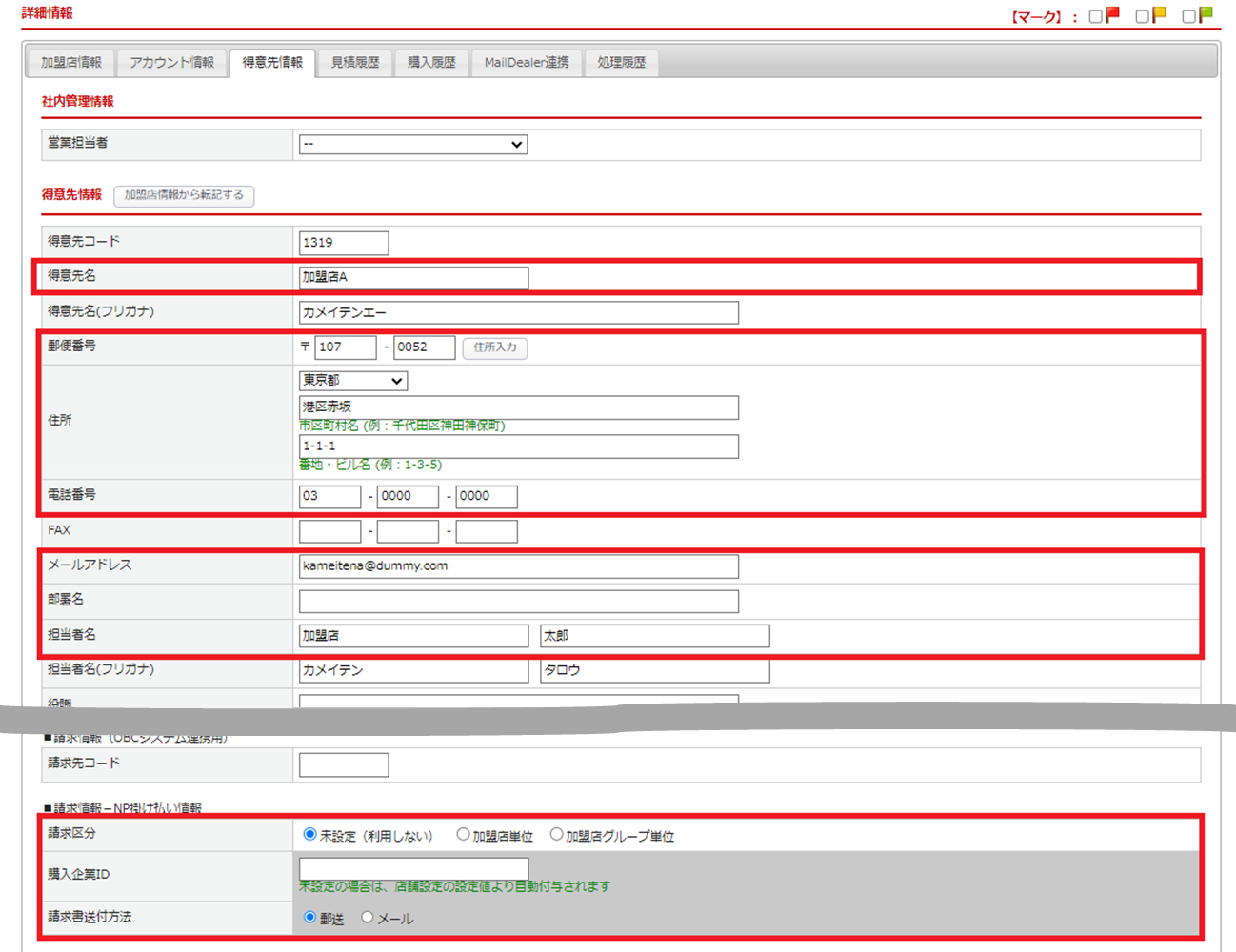The width and height of the screenshot is (1236, 952).
Task: Tick the checkbox beside the red flag
Action: pos(1095,16)
